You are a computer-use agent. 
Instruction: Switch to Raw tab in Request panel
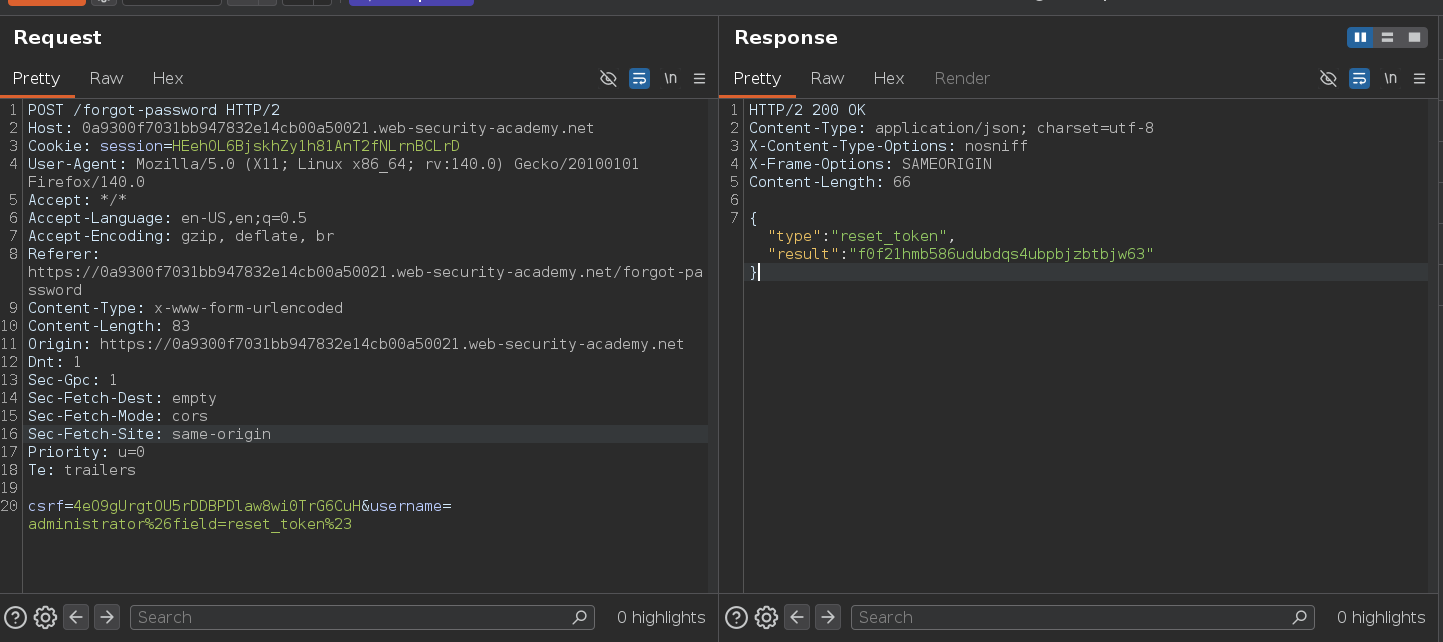click(106, 78)
